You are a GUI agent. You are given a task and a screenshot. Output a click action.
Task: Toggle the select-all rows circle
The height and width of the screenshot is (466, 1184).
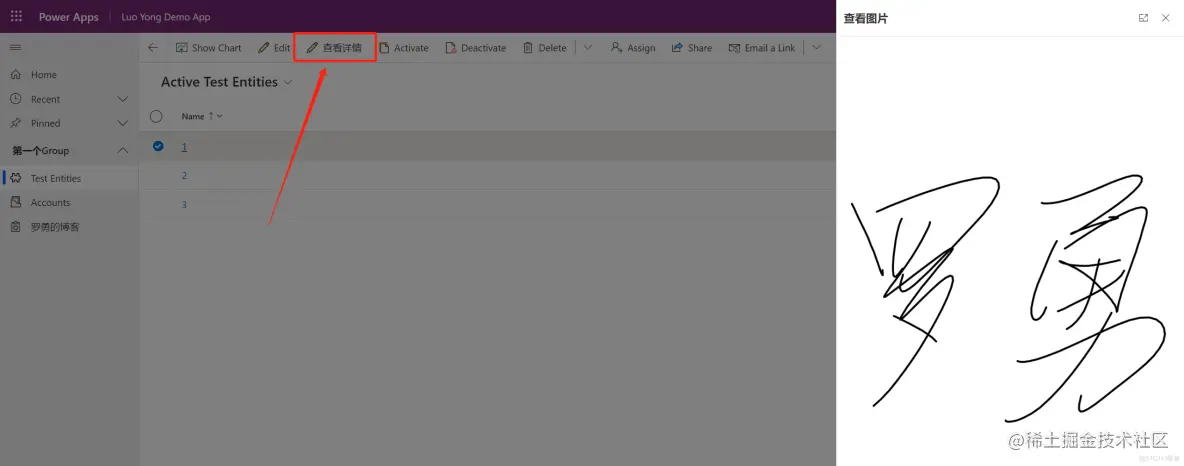(x=156, y=116)
